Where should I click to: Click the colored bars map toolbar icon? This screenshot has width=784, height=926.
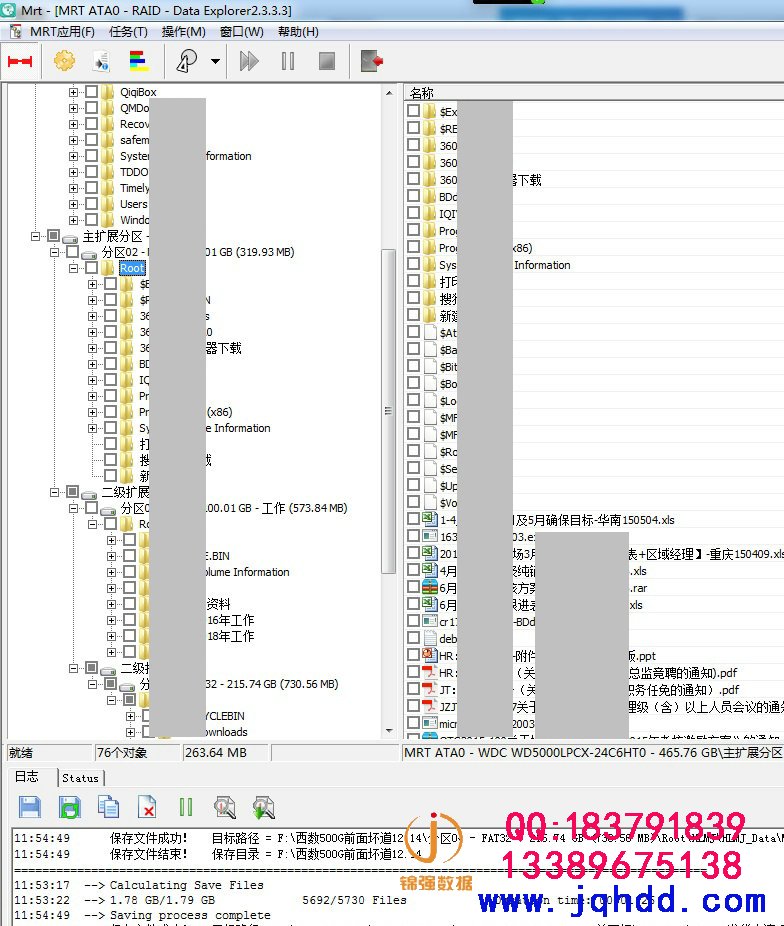139,61
